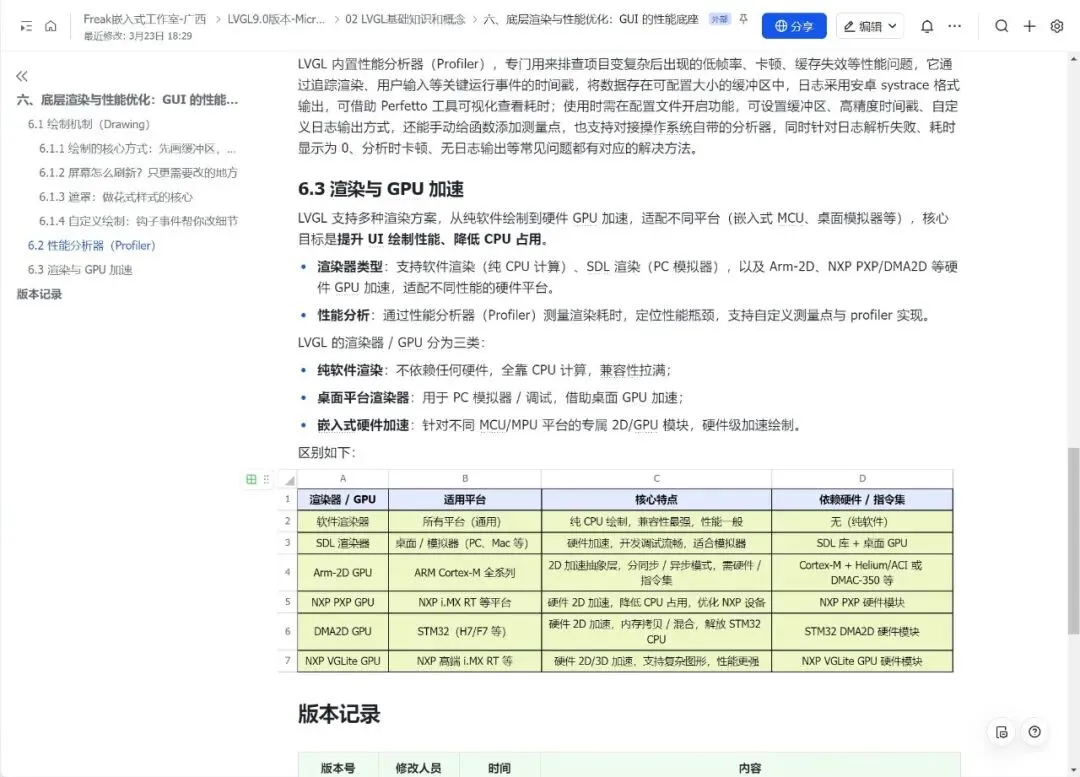Click the ARM Cortex-M 全系列 cell

pos(465,572)
